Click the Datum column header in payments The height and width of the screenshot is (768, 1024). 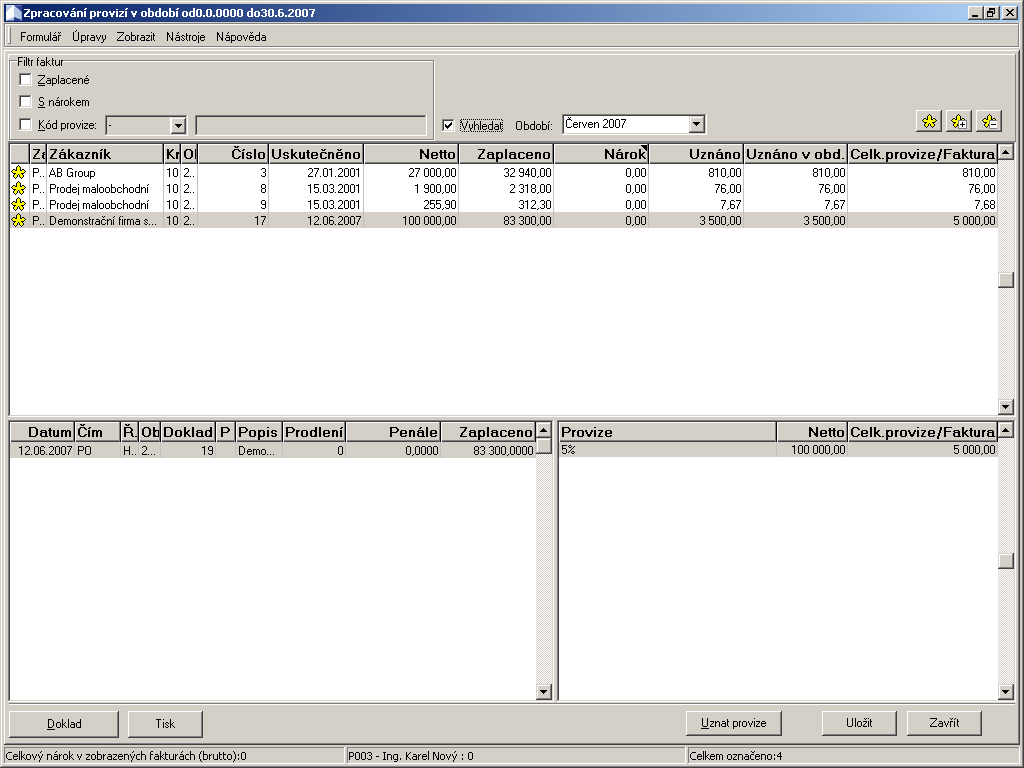pyautogui.click(x=42, y=432)
